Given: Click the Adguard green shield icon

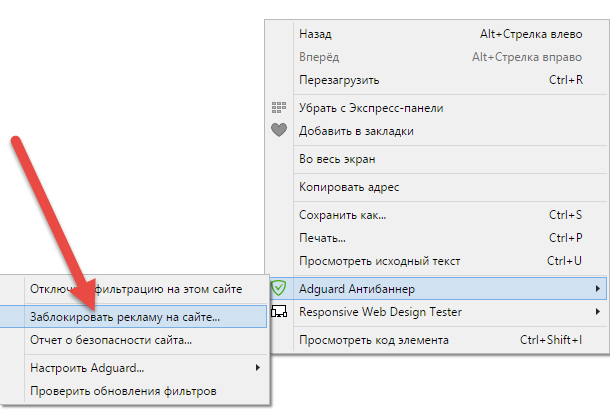Looking at the screenshot, I should point(279,288).
